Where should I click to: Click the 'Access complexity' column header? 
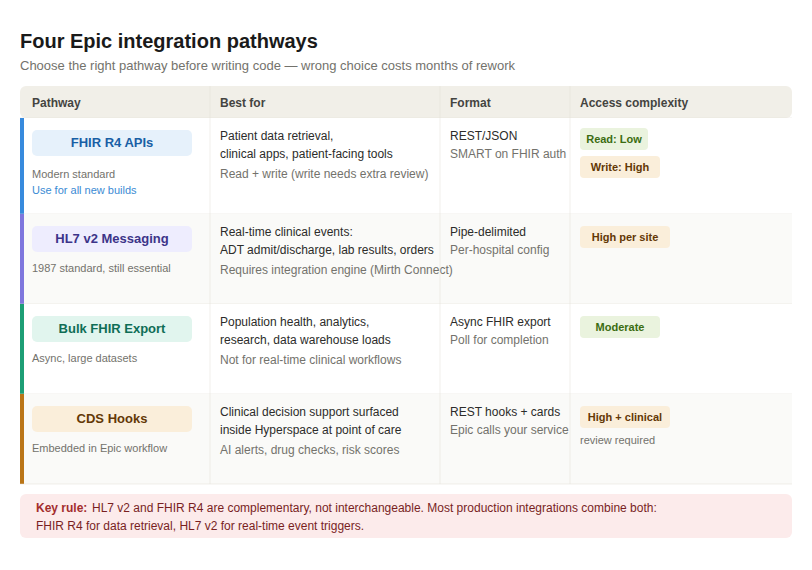pos(634,103)
